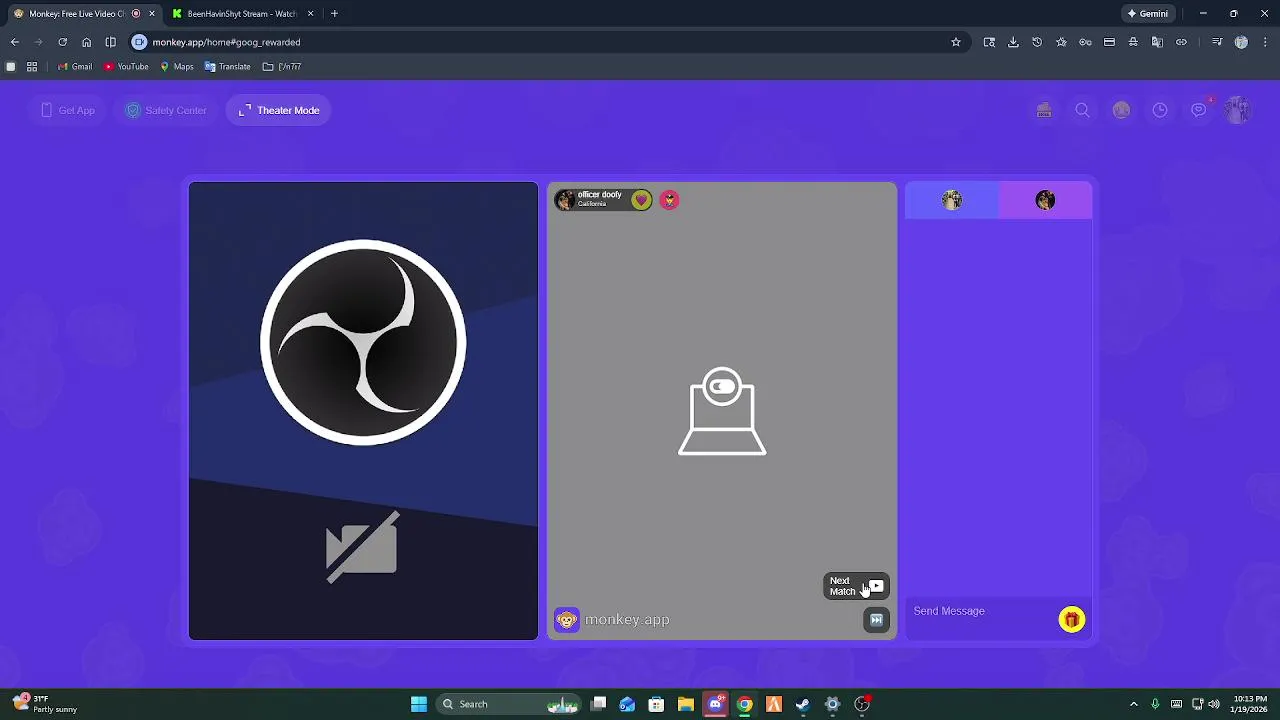Open Discord from the taskbar
The width and height of the screenshot is (1280, 720).
(x=715, y=704)
